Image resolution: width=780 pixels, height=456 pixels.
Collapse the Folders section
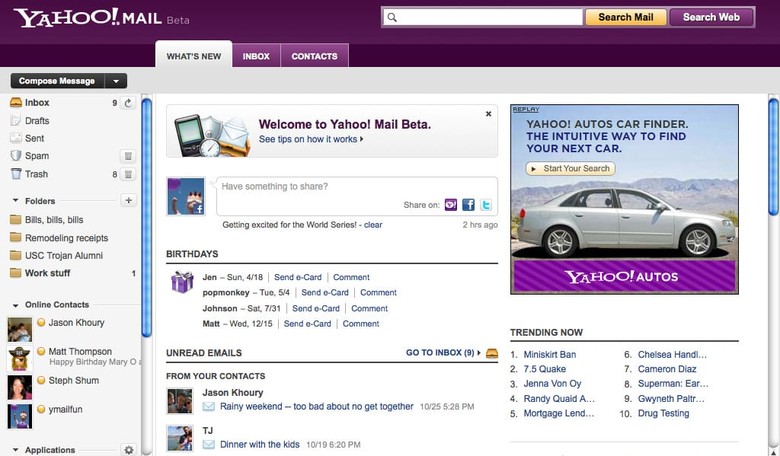[15, 201]
